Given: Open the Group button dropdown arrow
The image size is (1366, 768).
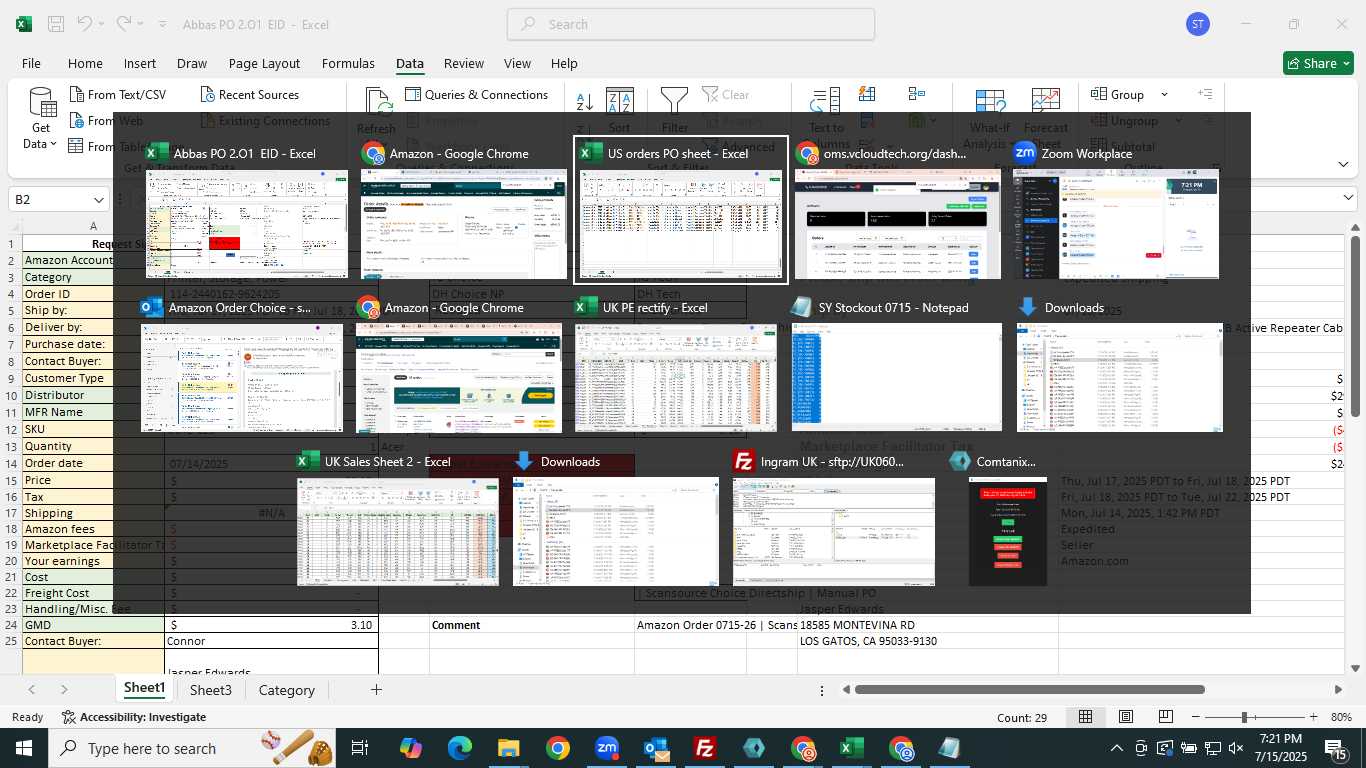Looking at the screenshot, I should 1164,95.
